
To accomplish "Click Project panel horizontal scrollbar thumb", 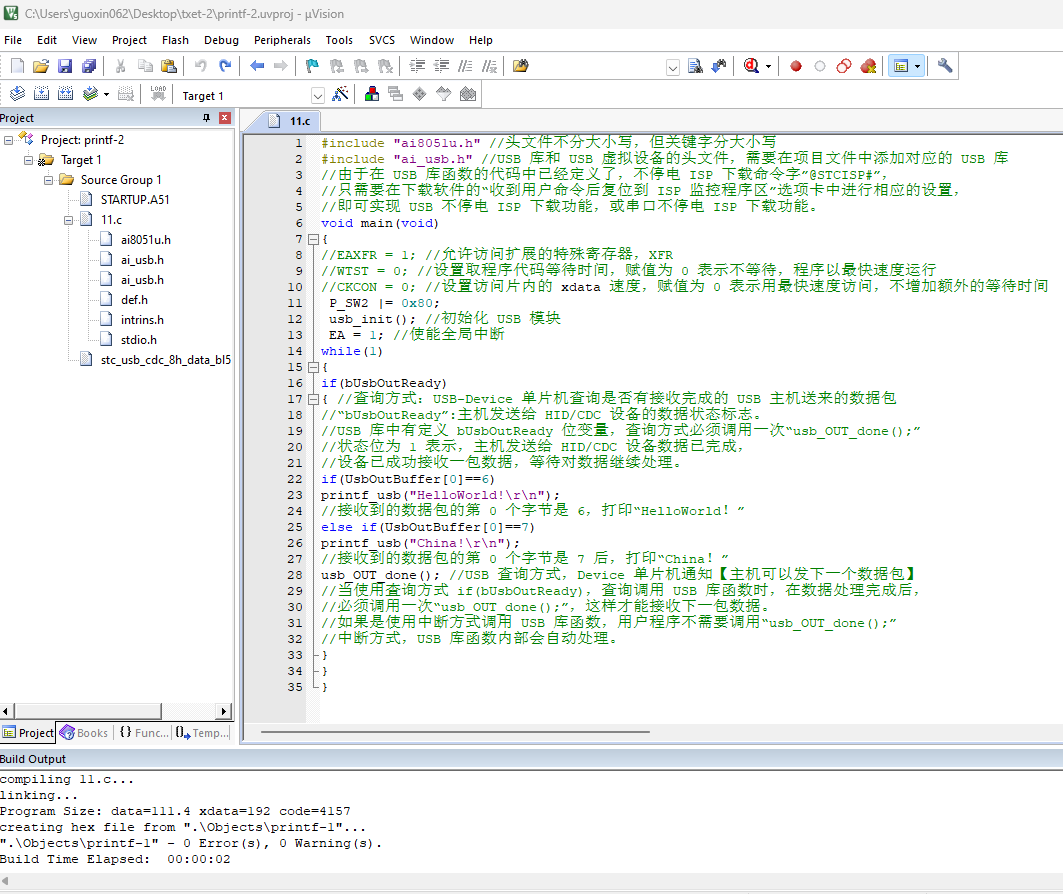I will point(87,711).
